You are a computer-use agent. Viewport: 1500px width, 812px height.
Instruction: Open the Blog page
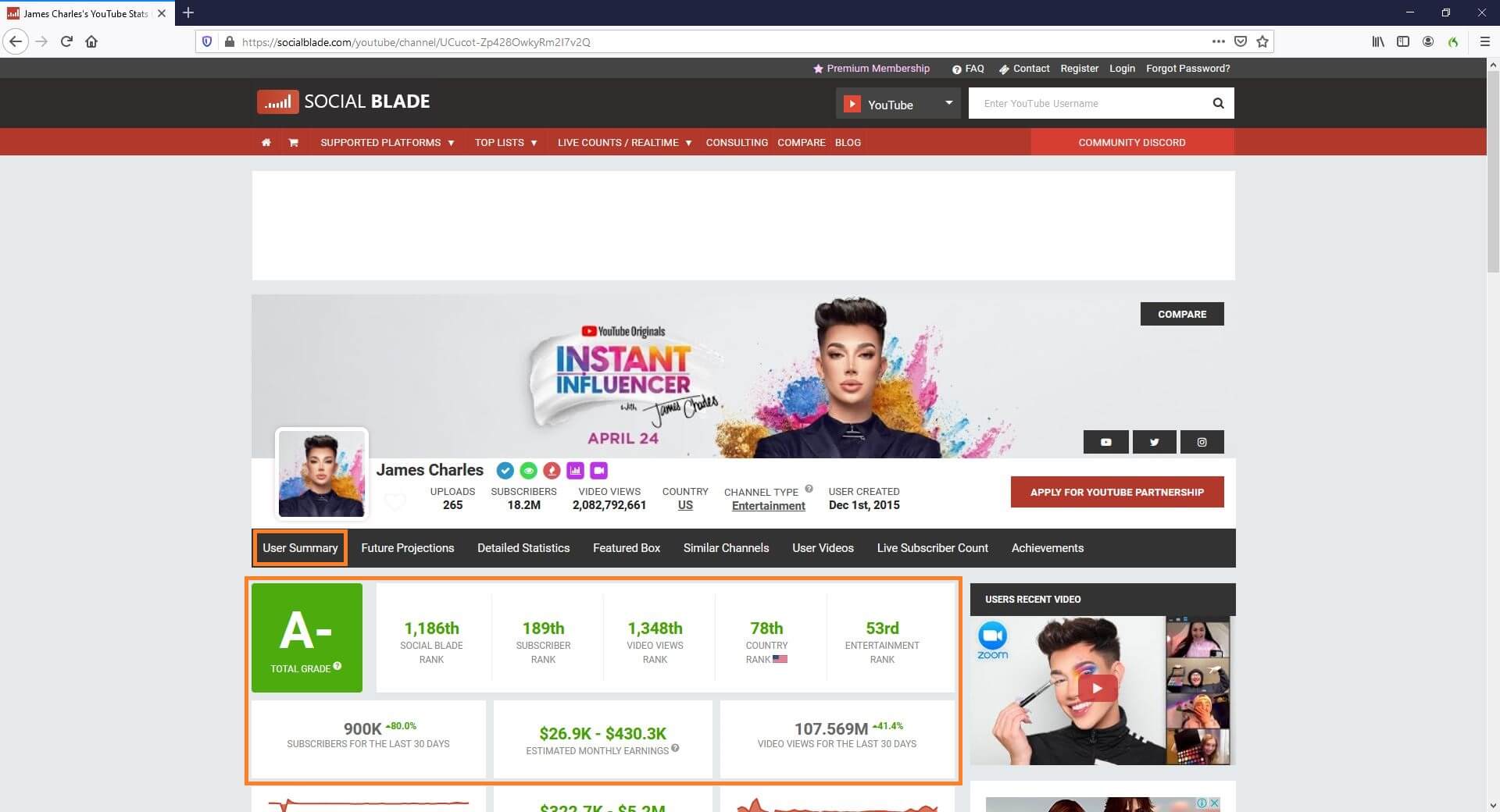(x=848, y=142)
